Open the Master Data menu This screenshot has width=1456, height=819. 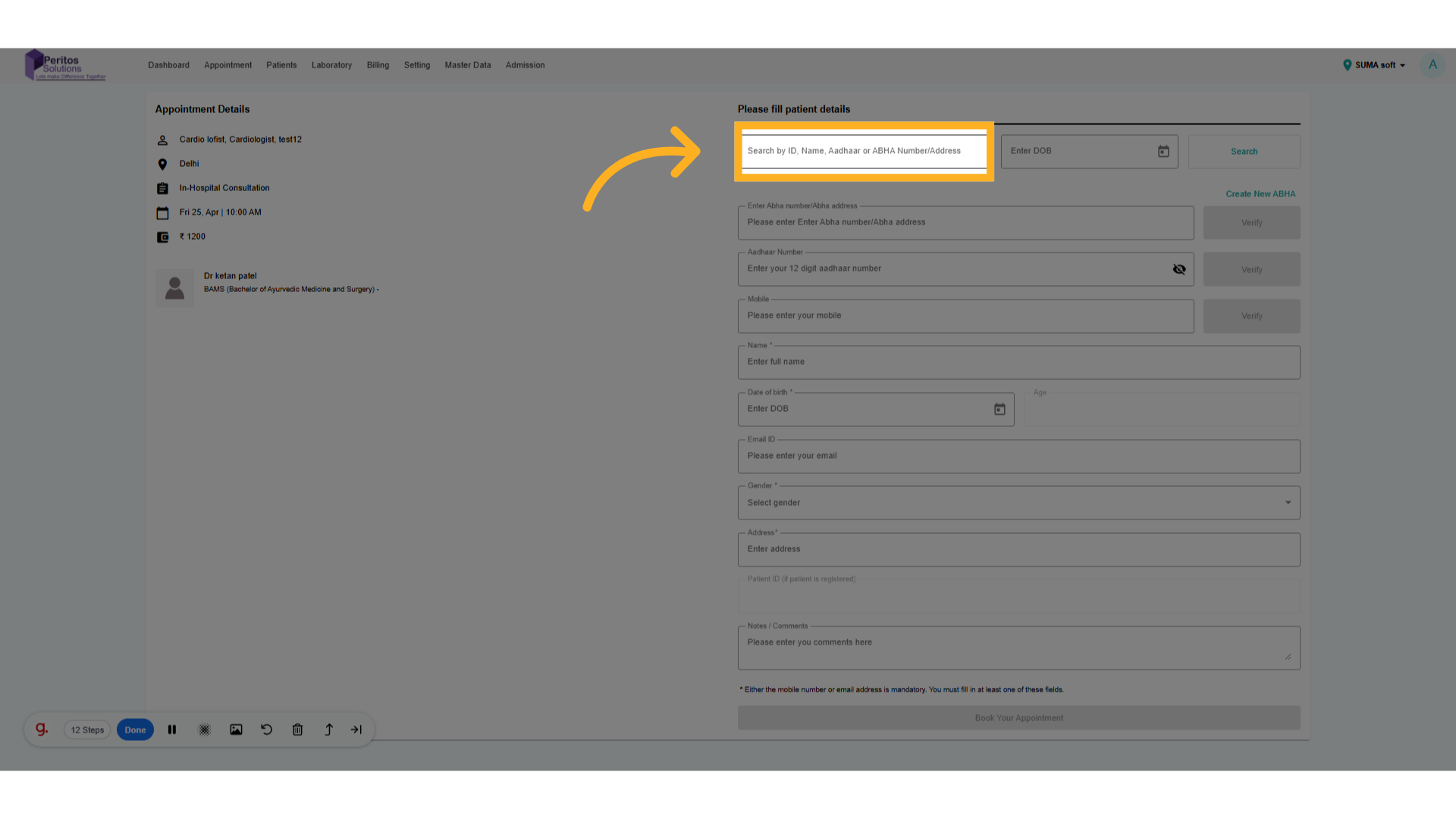tap(467, 65)
